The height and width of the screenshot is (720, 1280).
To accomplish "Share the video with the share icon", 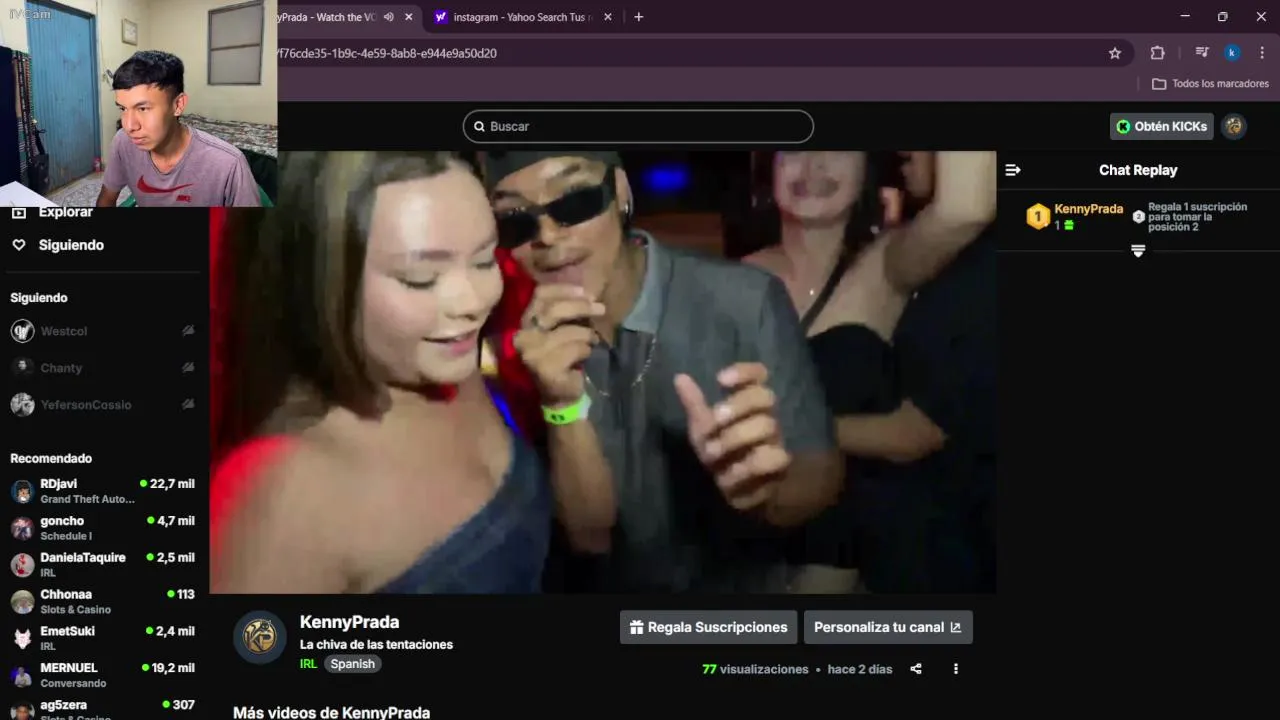I will pos(916,669).
